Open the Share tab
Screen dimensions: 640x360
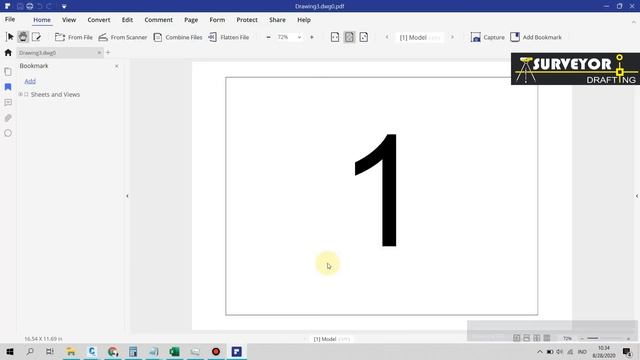coord(277,20)
